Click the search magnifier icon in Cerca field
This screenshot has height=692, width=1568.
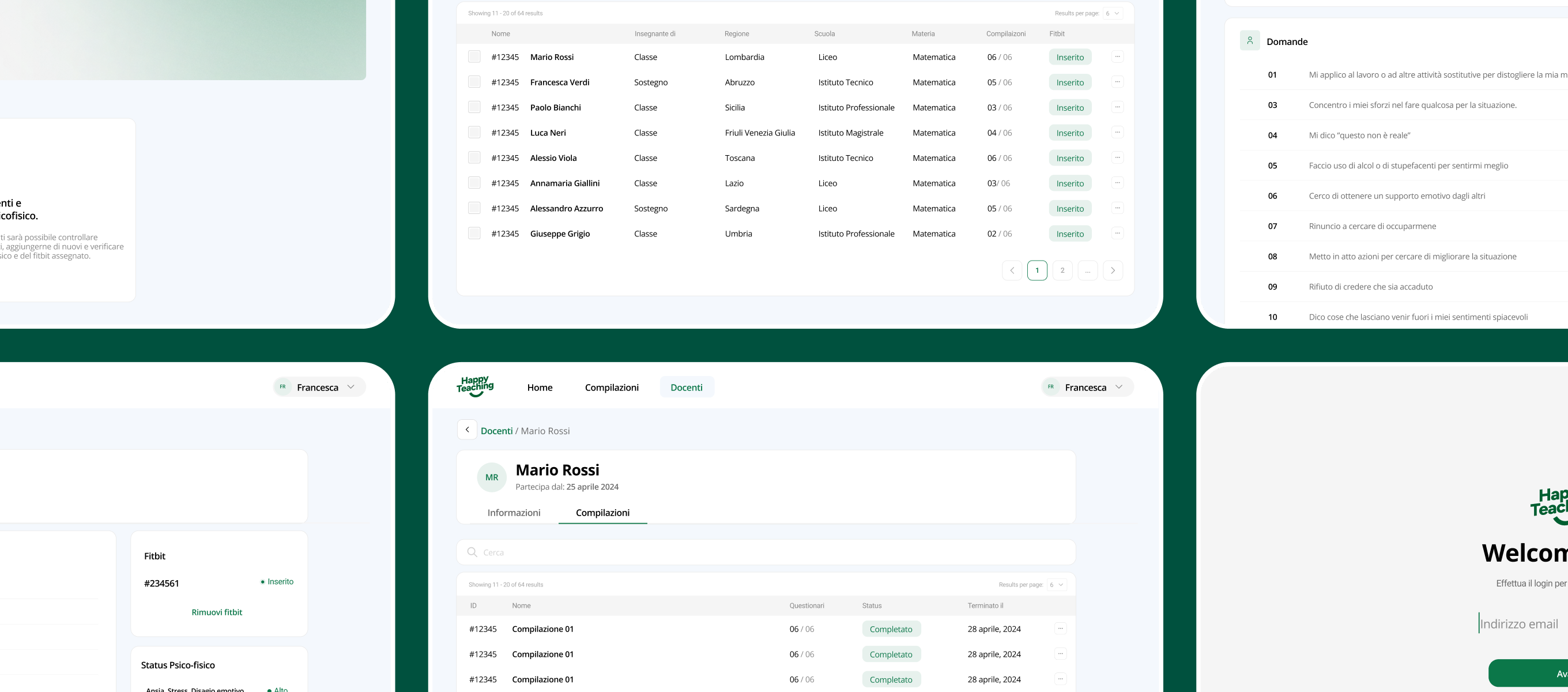tap(472, 552)
